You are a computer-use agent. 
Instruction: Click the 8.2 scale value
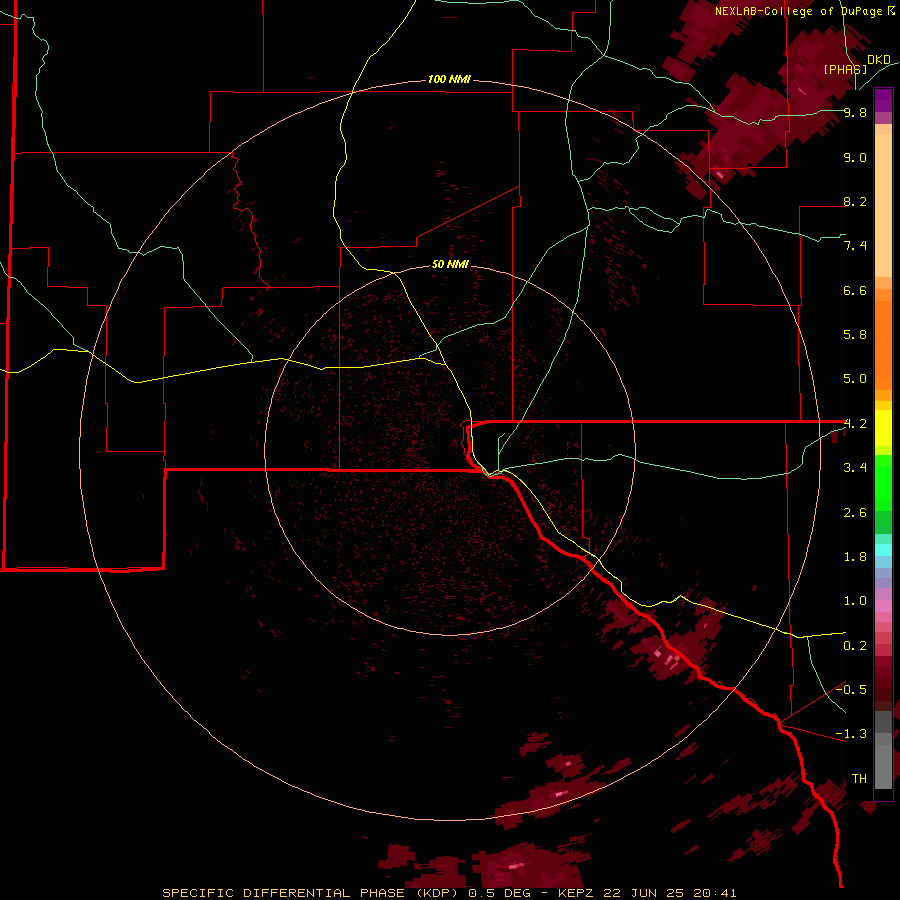point(855,201)
